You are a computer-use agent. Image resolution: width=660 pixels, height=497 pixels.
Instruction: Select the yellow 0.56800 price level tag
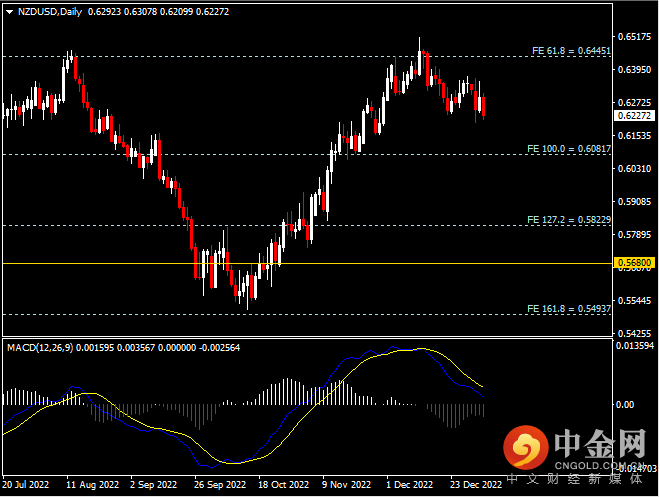click(x=635, y=264)
